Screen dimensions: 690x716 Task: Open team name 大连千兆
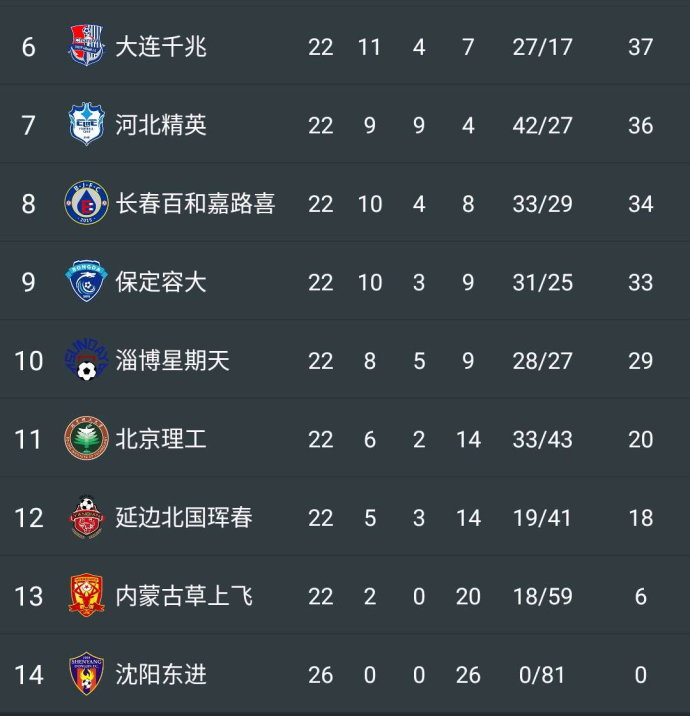click(161, 46)
